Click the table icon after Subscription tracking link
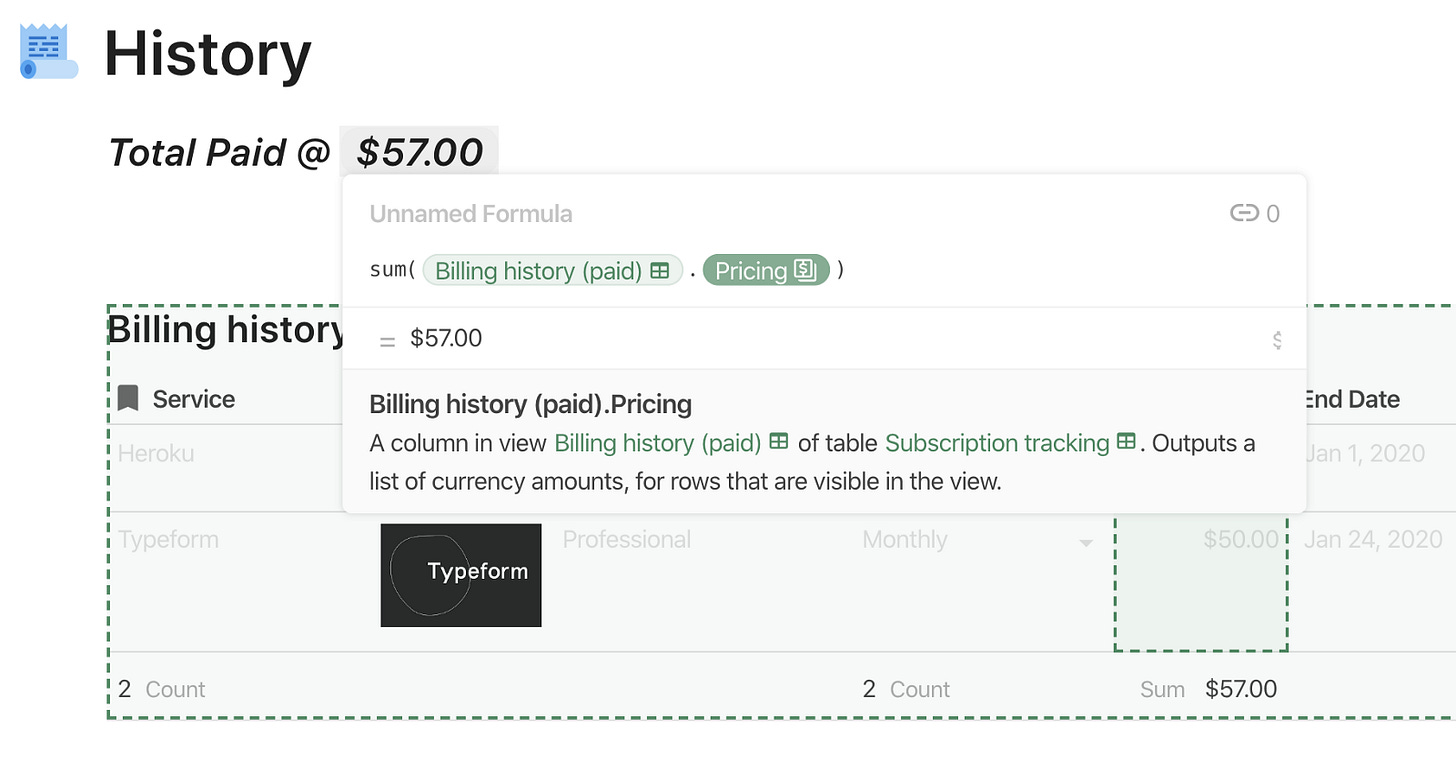Screen dimensions: 1456x780 point(1126,442)
